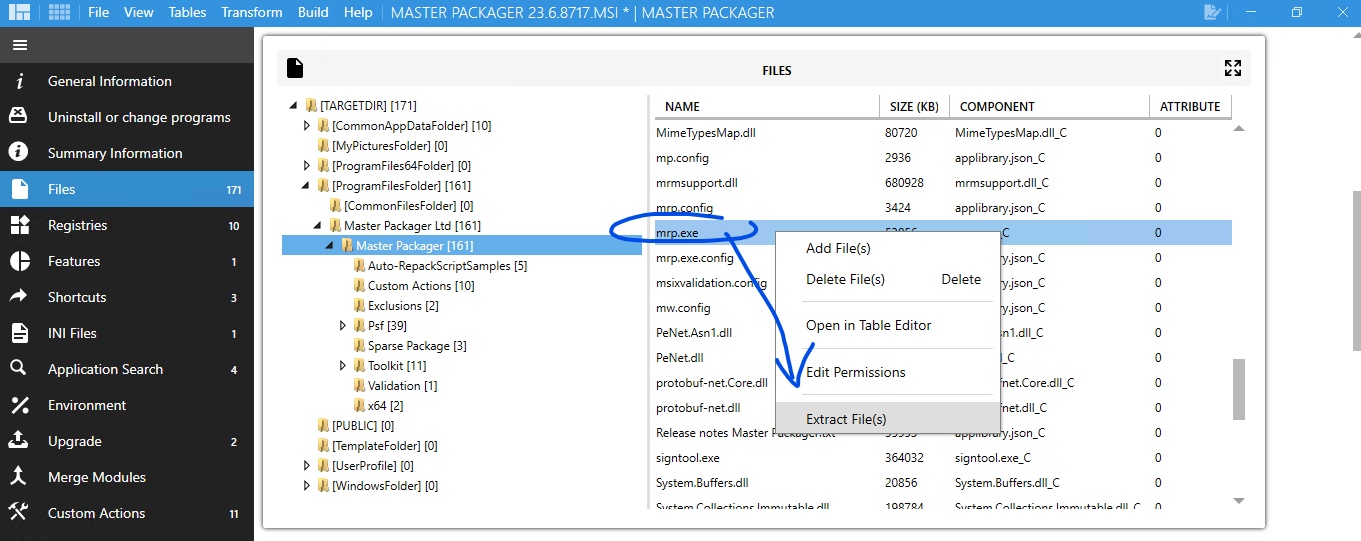Expand the [ProgramFiles64Folder] [0] node

point(307,165)
